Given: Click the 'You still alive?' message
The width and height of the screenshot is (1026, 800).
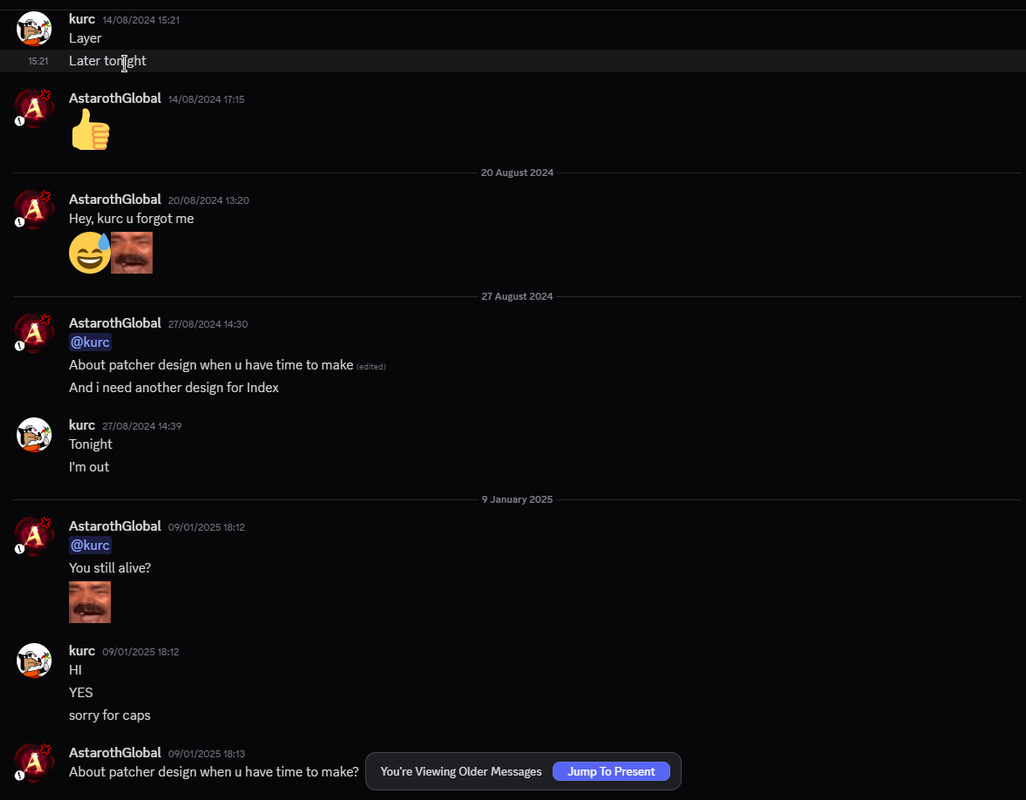Looking at the screenshot, I should 110,568.
